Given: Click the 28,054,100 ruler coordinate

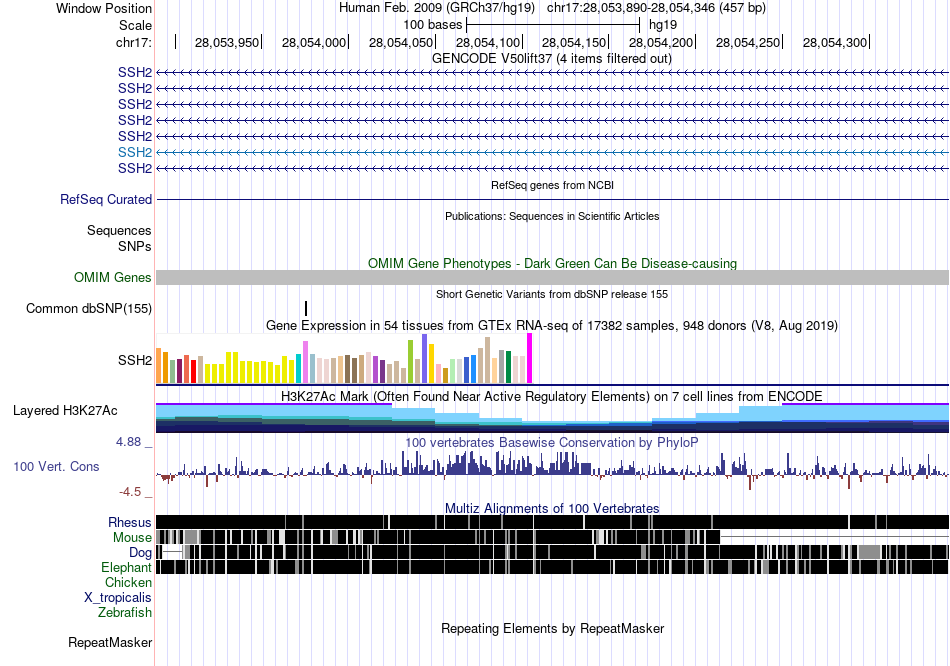Looking at the screenshot, I should (488, 42).
